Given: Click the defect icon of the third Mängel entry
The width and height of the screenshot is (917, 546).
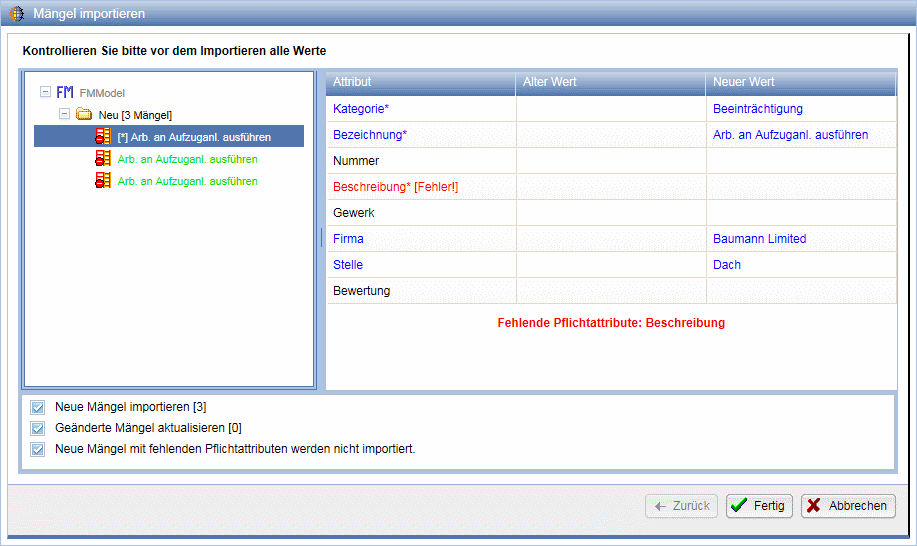Looking at the screenshot, I should [x=103, y=180].
